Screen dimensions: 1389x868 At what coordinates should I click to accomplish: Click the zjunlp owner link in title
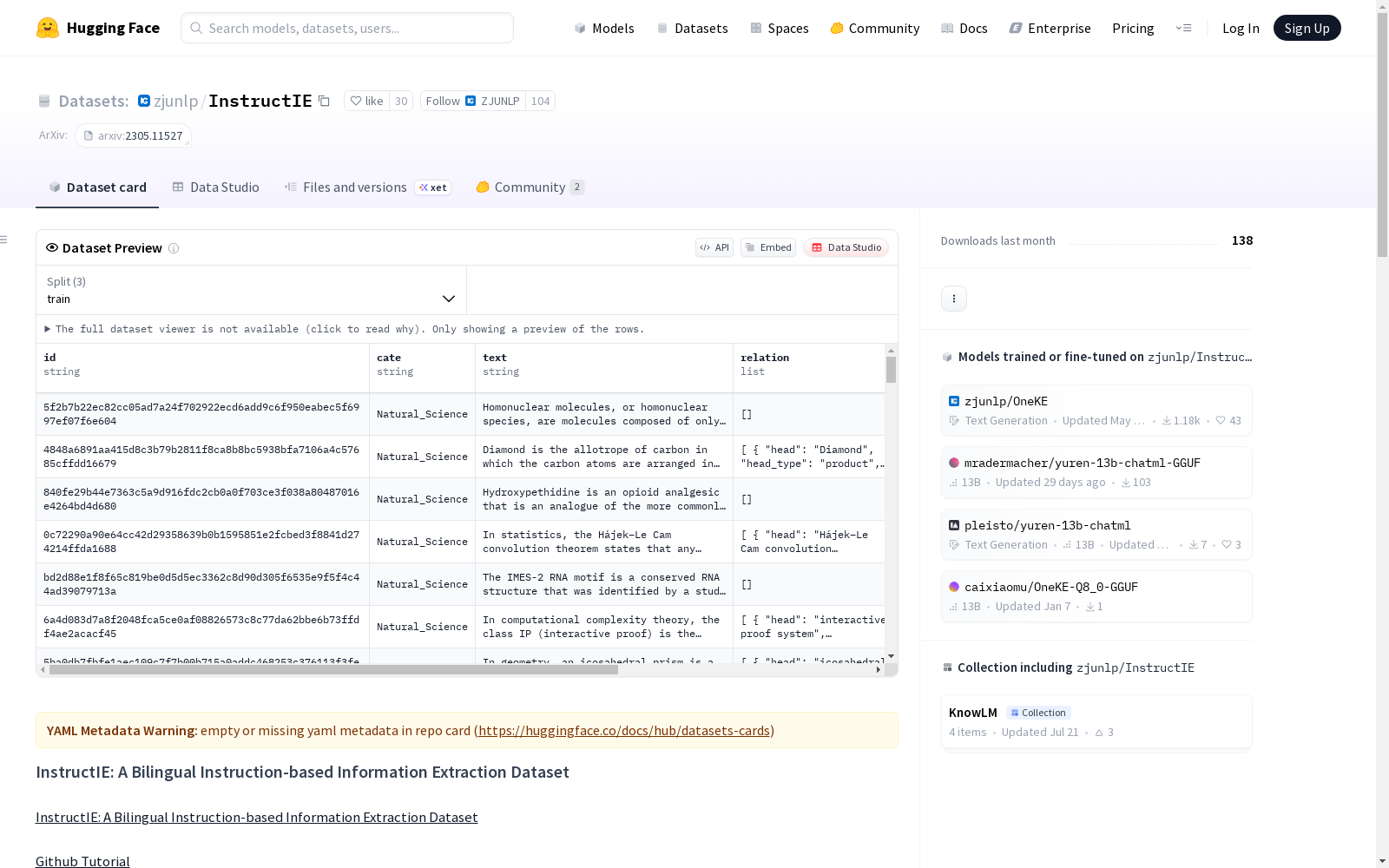coord(175,101)
